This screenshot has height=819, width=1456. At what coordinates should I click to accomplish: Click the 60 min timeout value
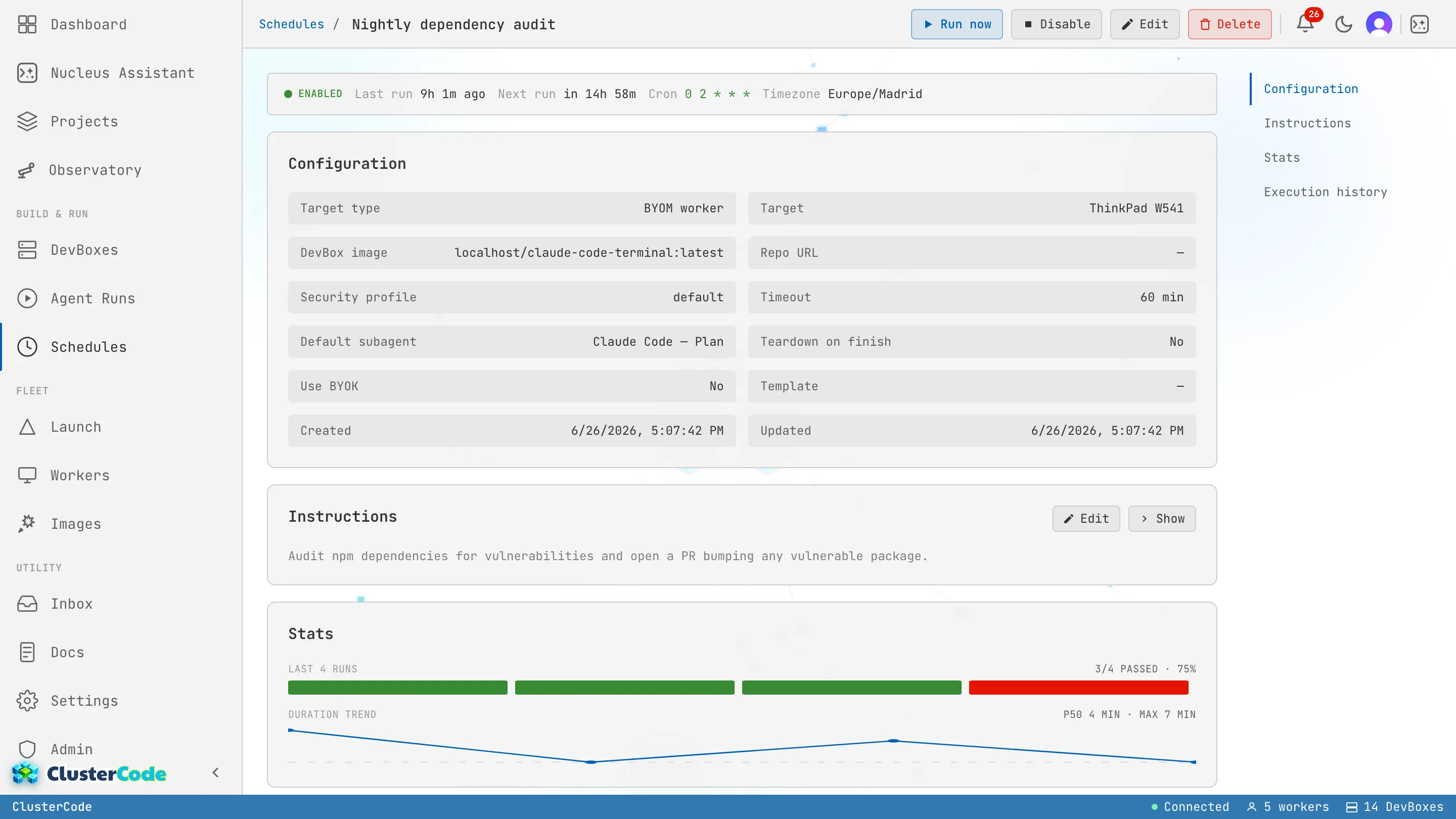(x=1162, y=297)
